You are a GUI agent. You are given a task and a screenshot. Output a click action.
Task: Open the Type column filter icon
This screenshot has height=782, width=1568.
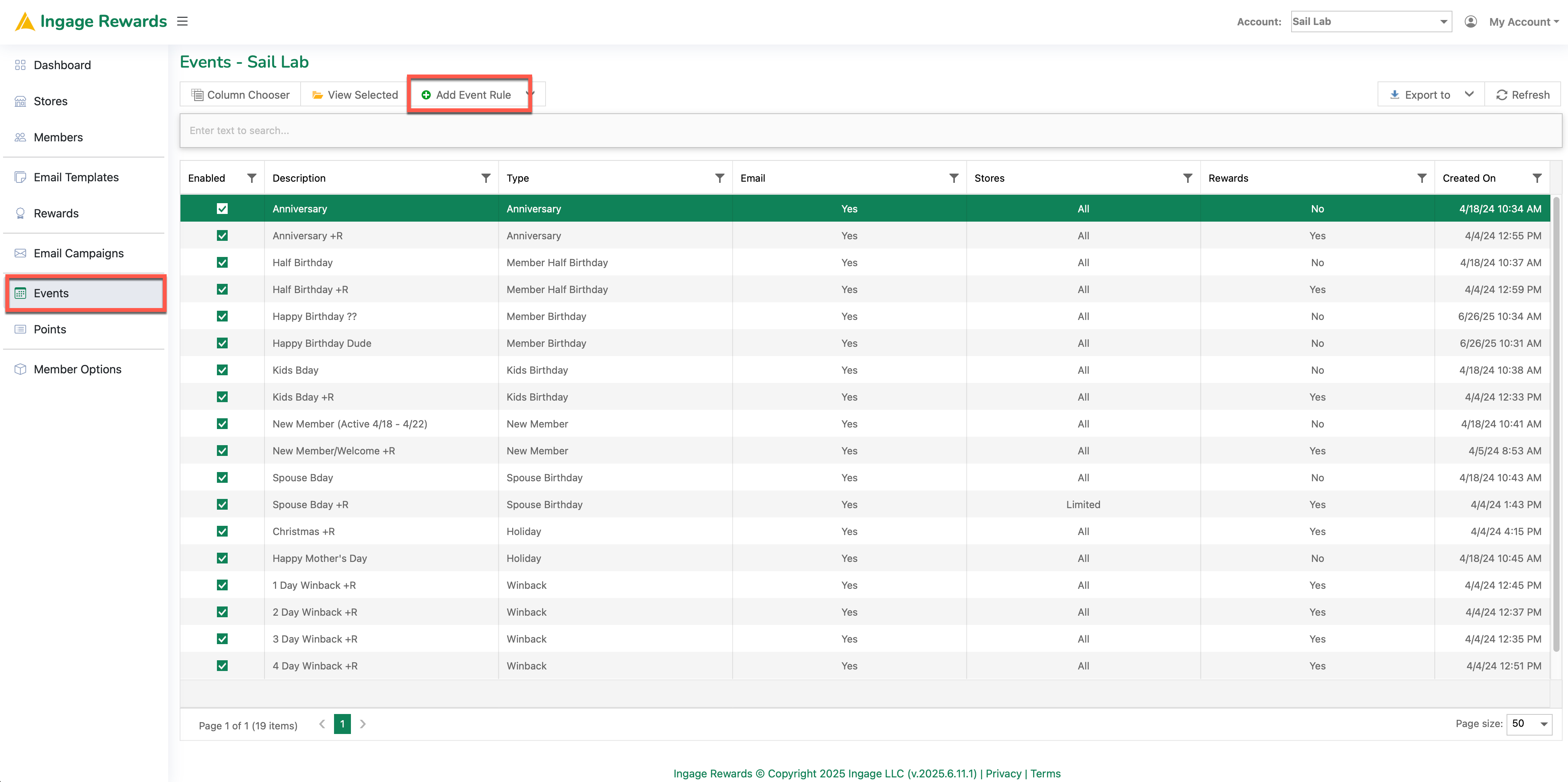pyautogui.click(x=719, y=178)
